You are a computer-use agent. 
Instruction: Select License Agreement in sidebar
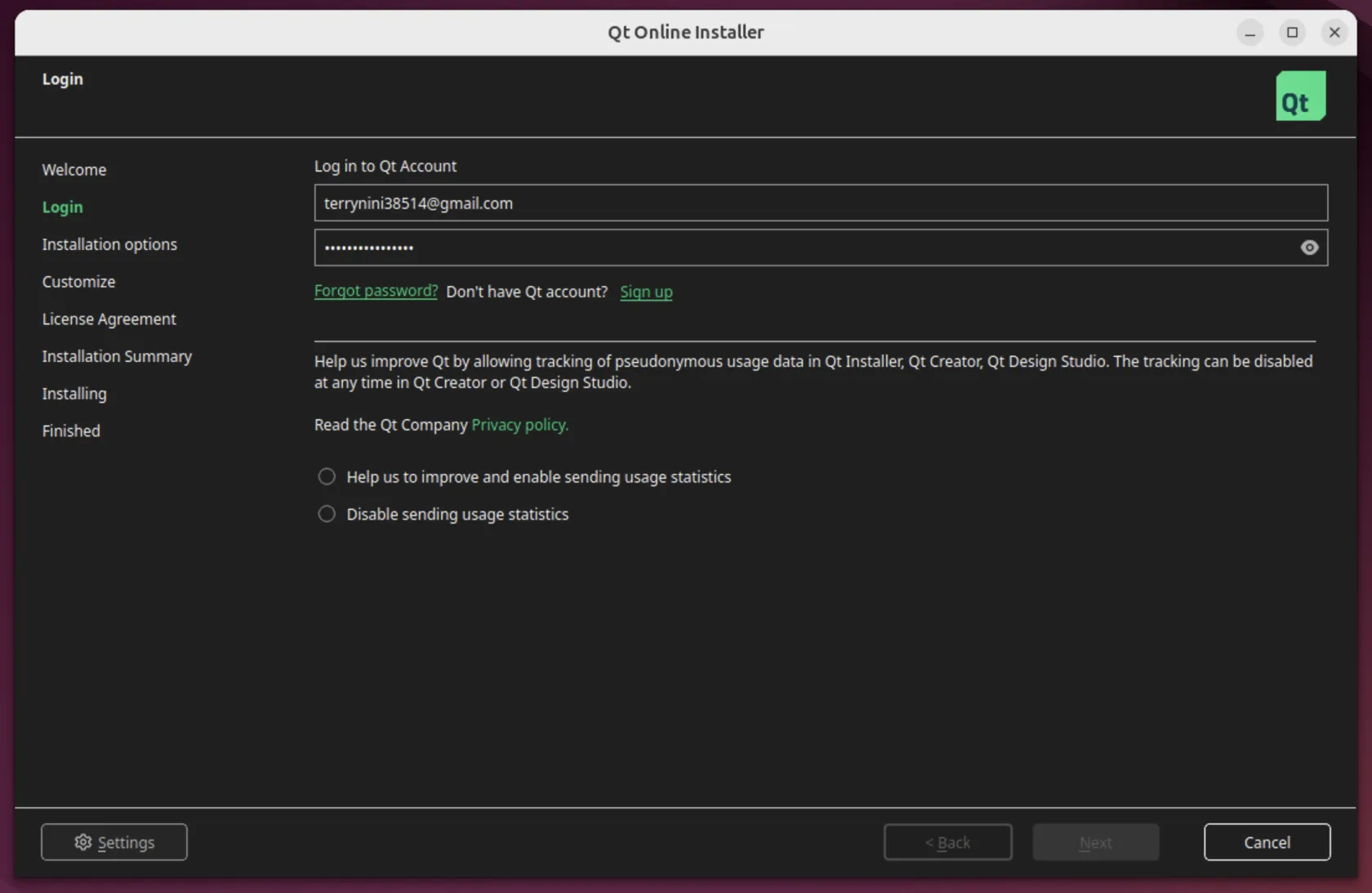coord(109,319)
